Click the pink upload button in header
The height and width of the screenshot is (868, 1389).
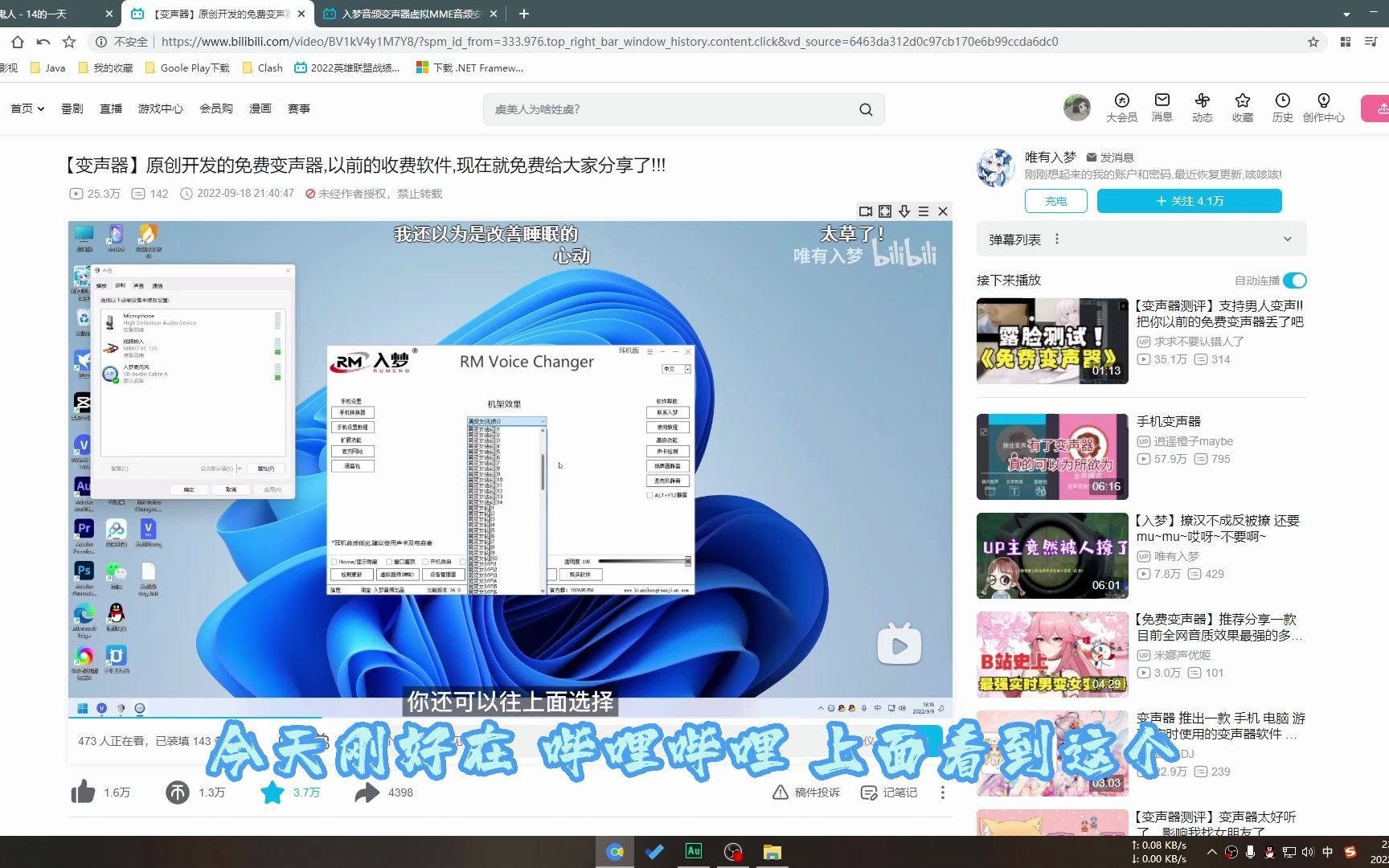1375,108
